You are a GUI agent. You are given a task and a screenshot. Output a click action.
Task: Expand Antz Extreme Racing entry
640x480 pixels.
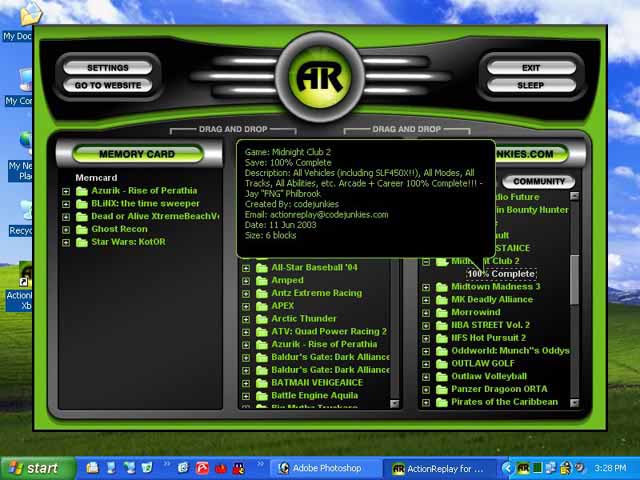[x=246, y=294]
